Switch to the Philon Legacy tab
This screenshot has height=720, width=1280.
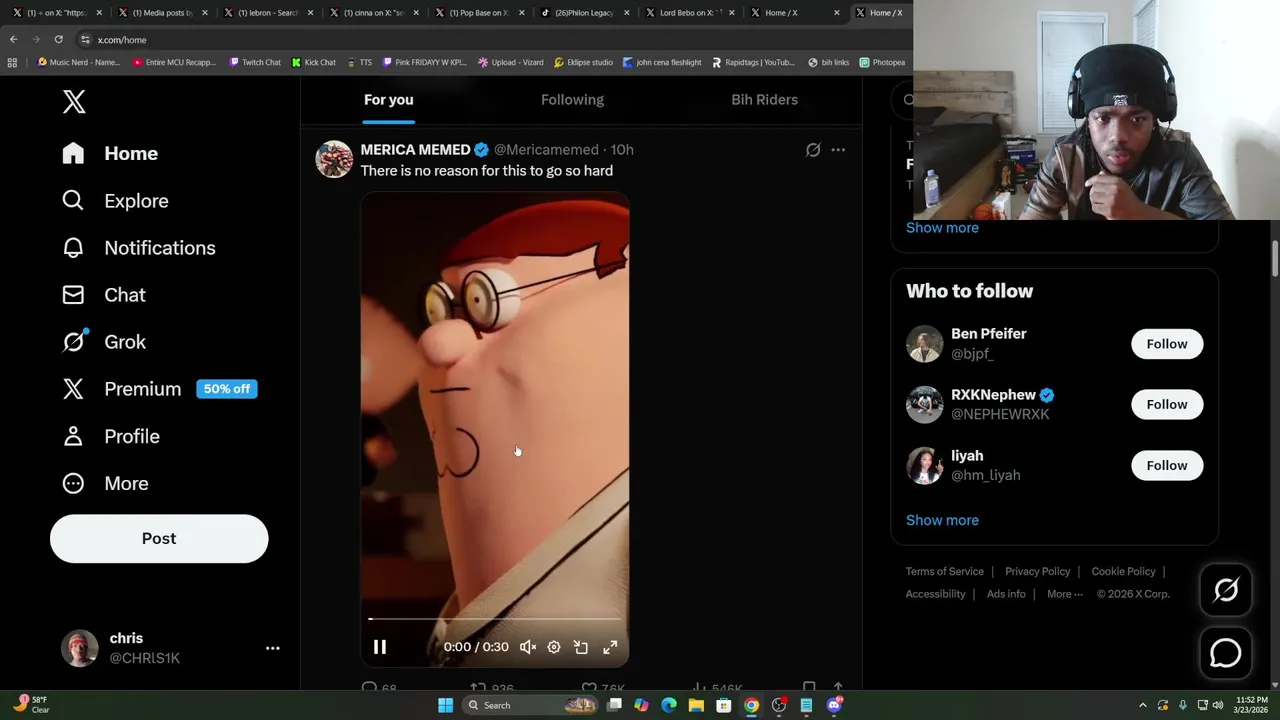583,13
